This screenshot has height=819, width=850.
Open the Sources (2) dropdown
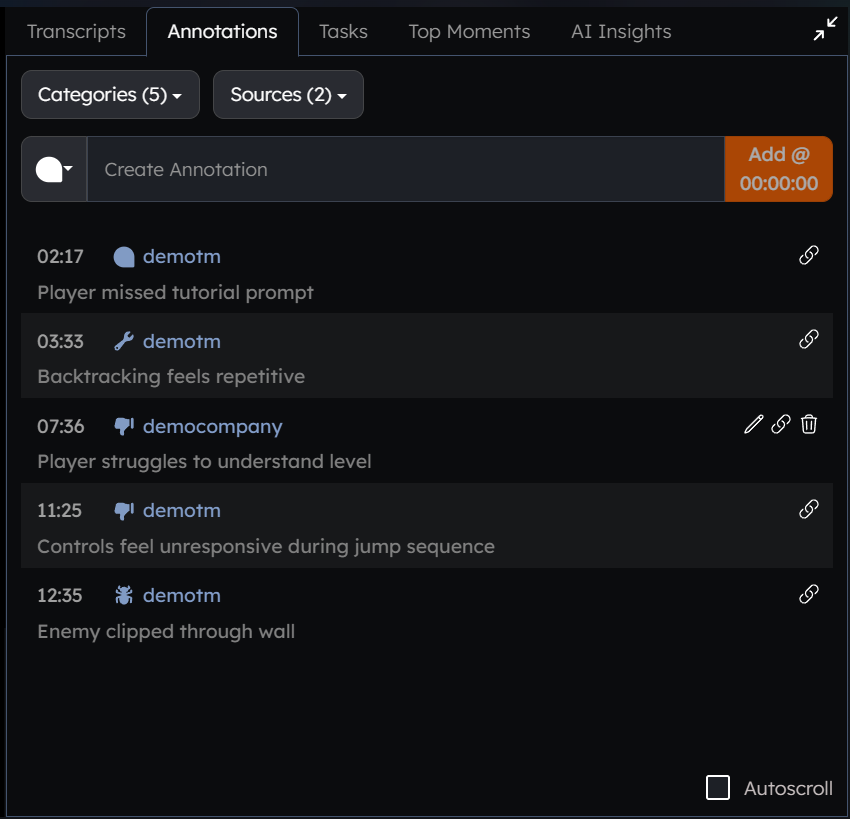(x=288, y=94)
